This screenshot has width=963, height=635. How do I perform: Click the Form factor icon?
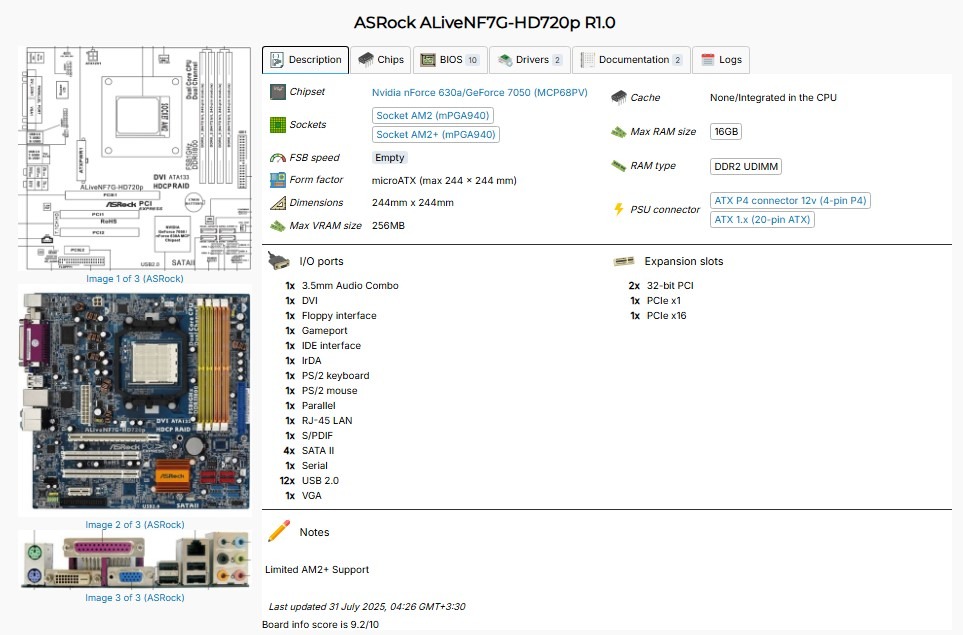(x=278, y=180)
